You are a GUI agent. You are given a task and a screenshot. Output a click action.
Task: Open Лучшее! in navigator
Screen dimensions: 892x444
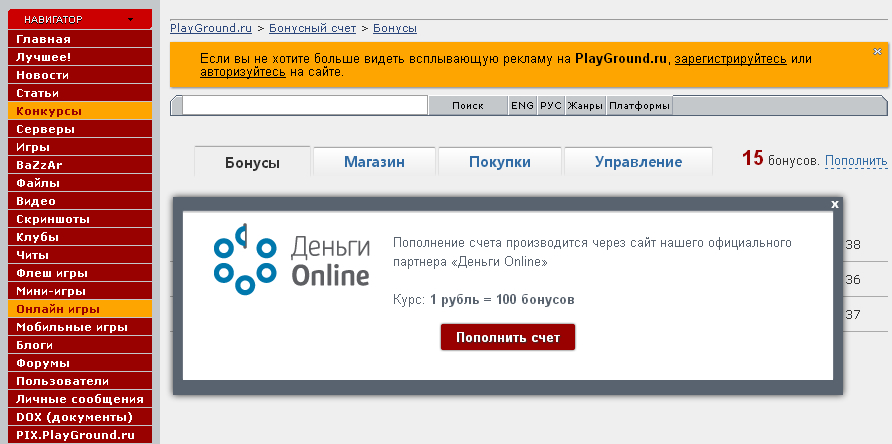[x=80, y=57]
